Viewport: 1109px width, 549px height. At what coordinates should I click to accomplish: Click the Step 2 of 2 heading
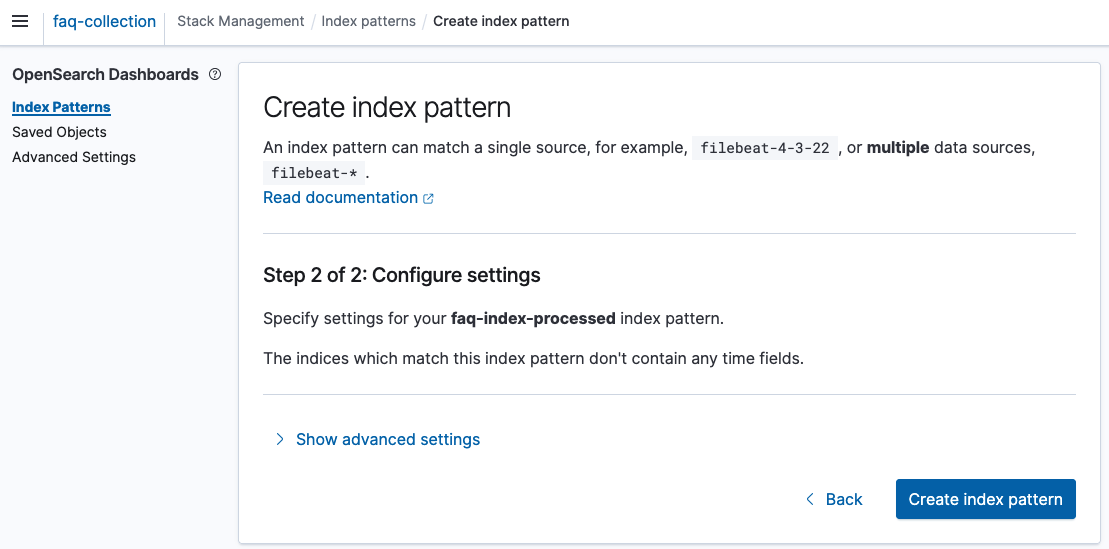401,275
